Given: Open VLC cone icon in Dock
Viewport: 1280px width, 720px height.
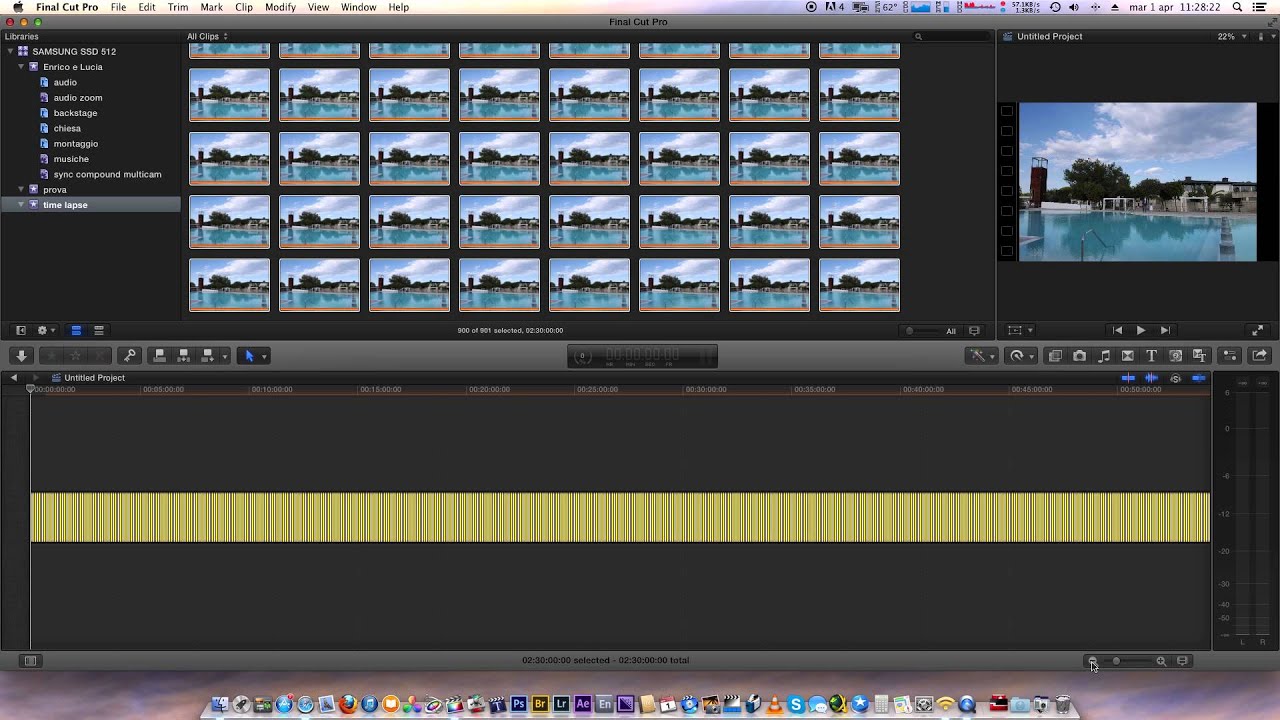Looking at the screenshot, I should pyautogui.click(x=774, y=704).
